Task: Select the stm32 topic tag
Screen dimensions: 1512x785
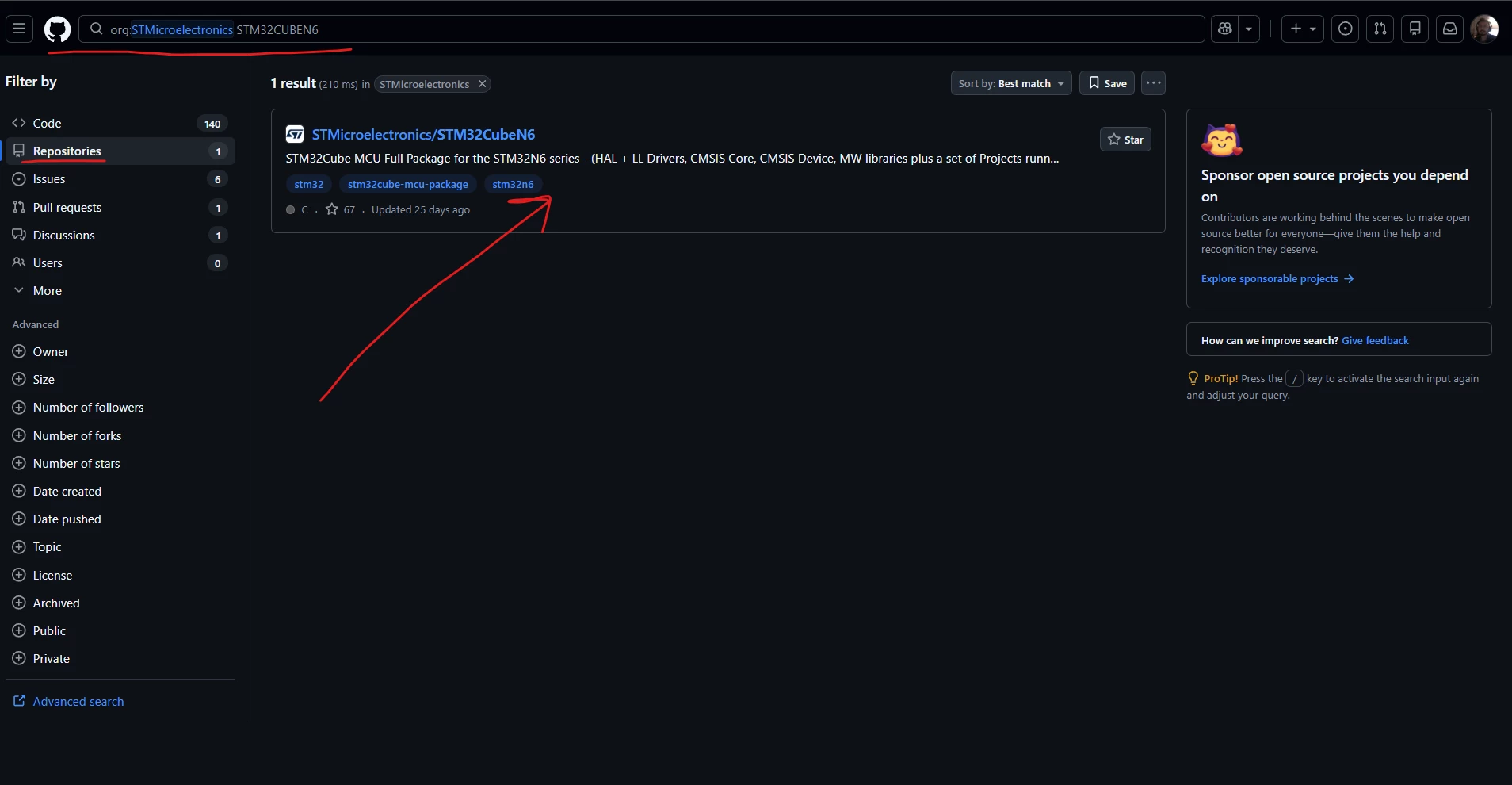Action: 309,185
